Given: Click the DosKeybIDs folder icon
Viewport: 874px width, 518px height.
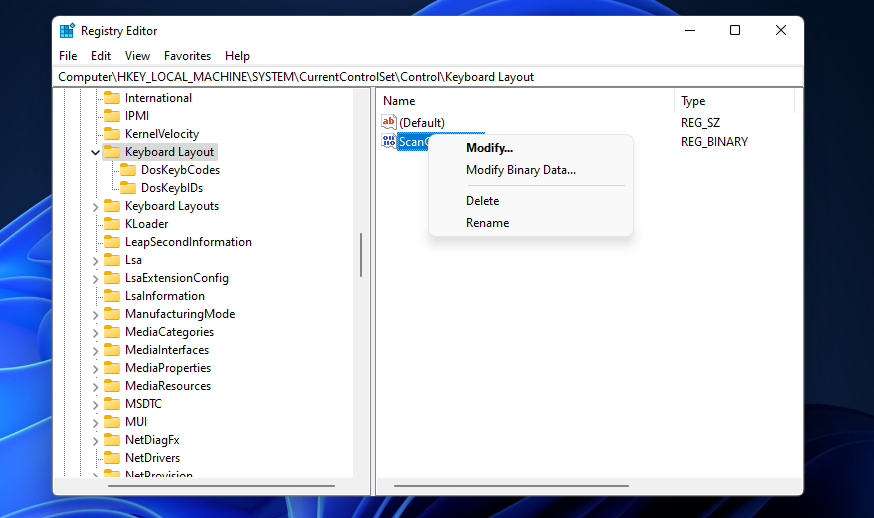Looking at the screenshot, I should point(128,188).
